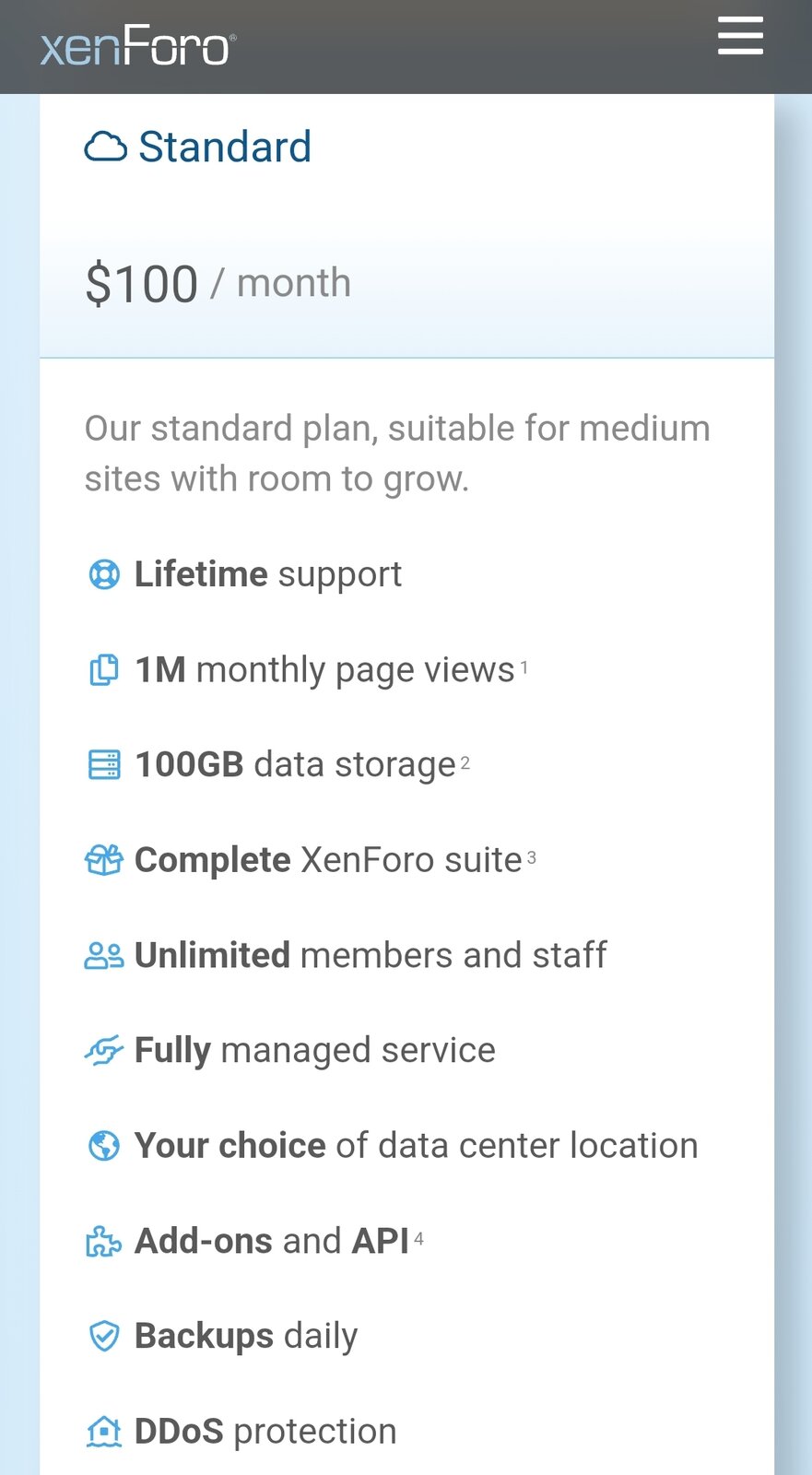Screen dimensions: 812x1475
Task: Click the globe data center icon
Action: 104,1146
